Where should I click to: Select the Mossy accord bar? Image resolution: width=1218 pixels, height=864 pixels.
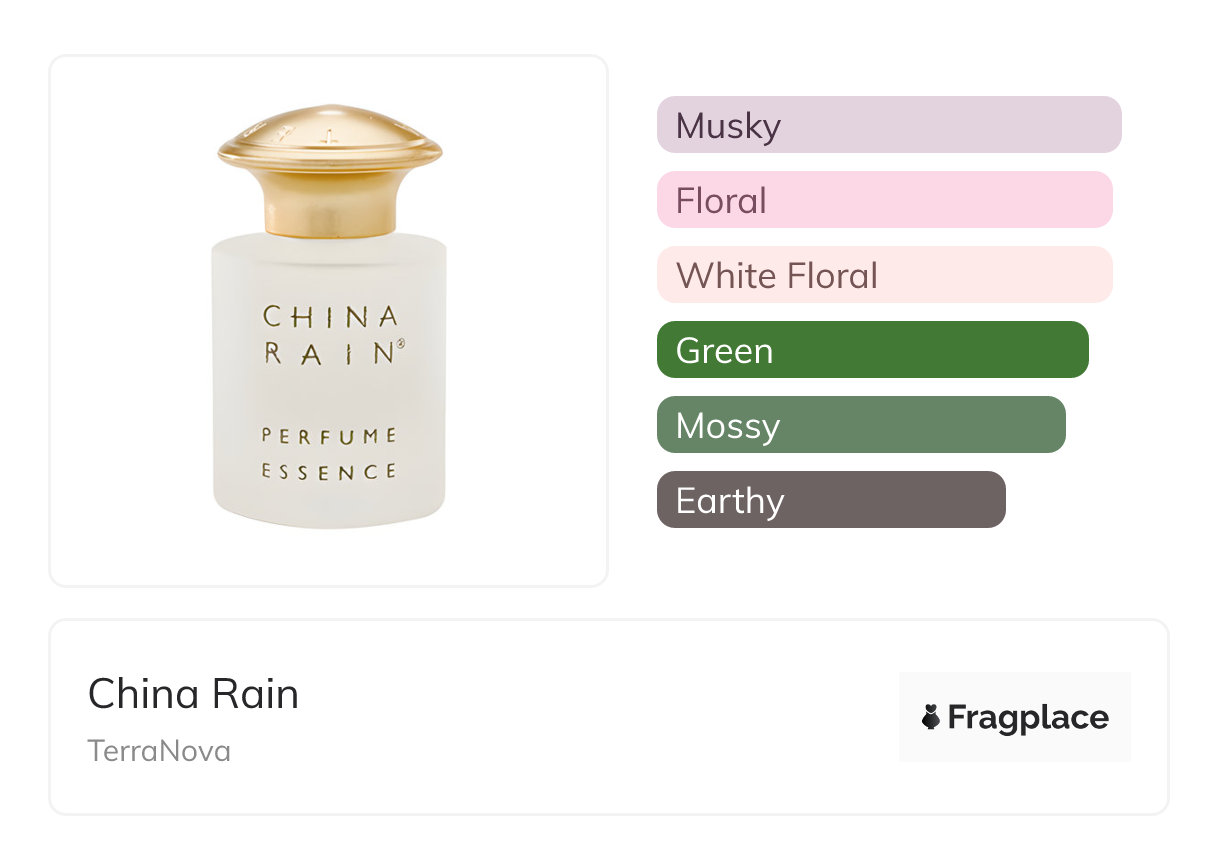click(x=861, y=425)
